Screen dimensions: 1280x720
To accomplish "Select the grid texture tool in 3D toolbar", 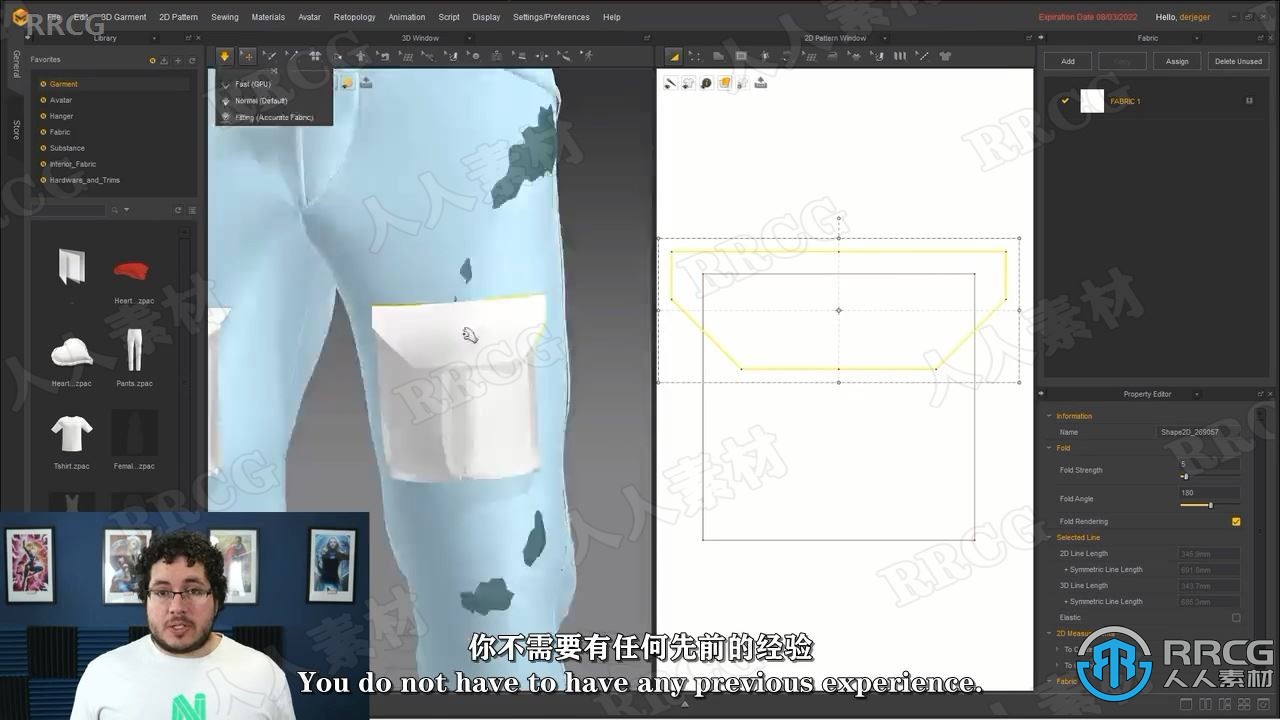I will pos(406,56).
